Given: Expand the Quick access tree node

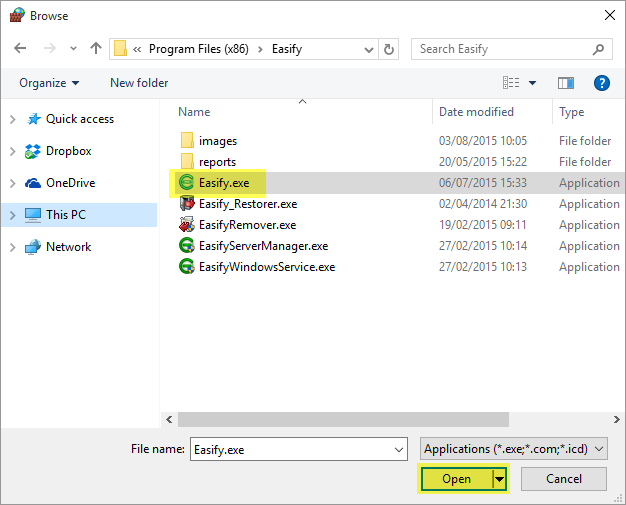Looking at the screenshot, I should click(12, 119).
